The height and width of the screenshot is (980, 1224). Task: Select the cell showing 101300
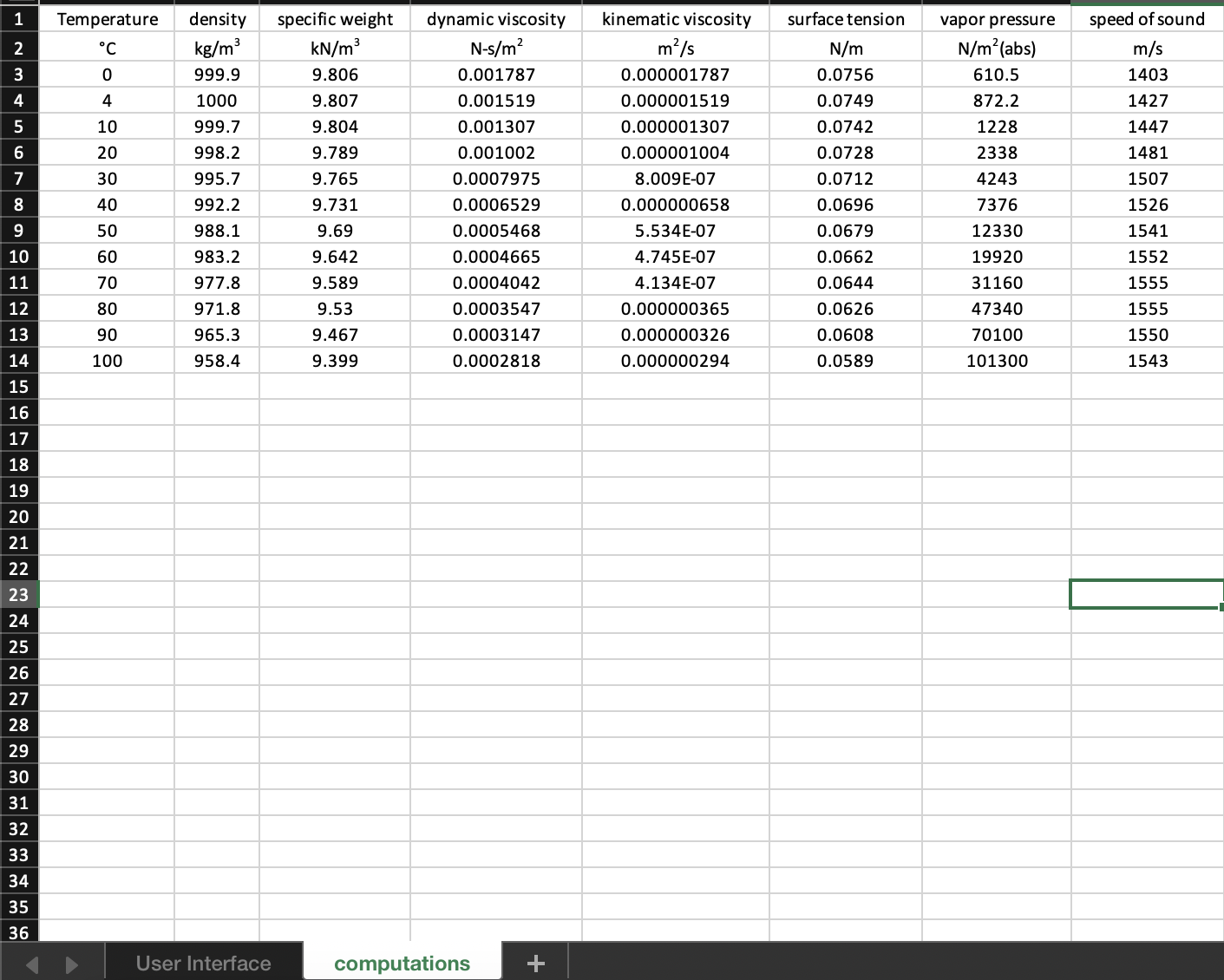pos(995,361)
